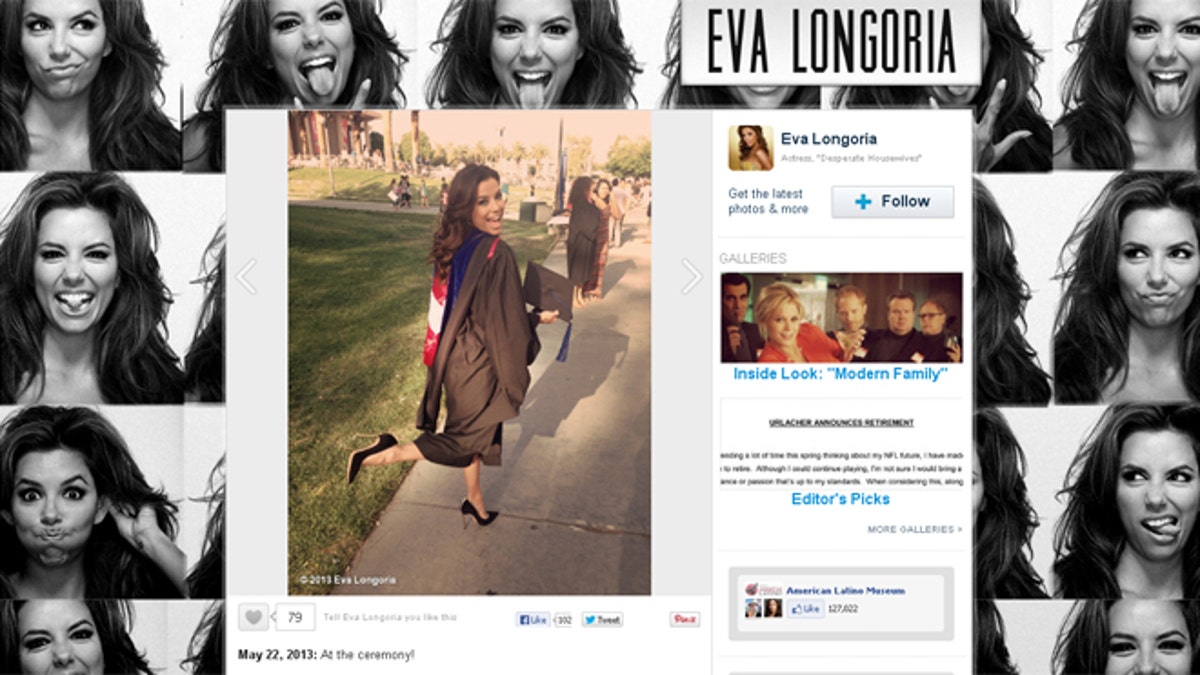Like American Latino Museum on Facebook

[805, 608]
